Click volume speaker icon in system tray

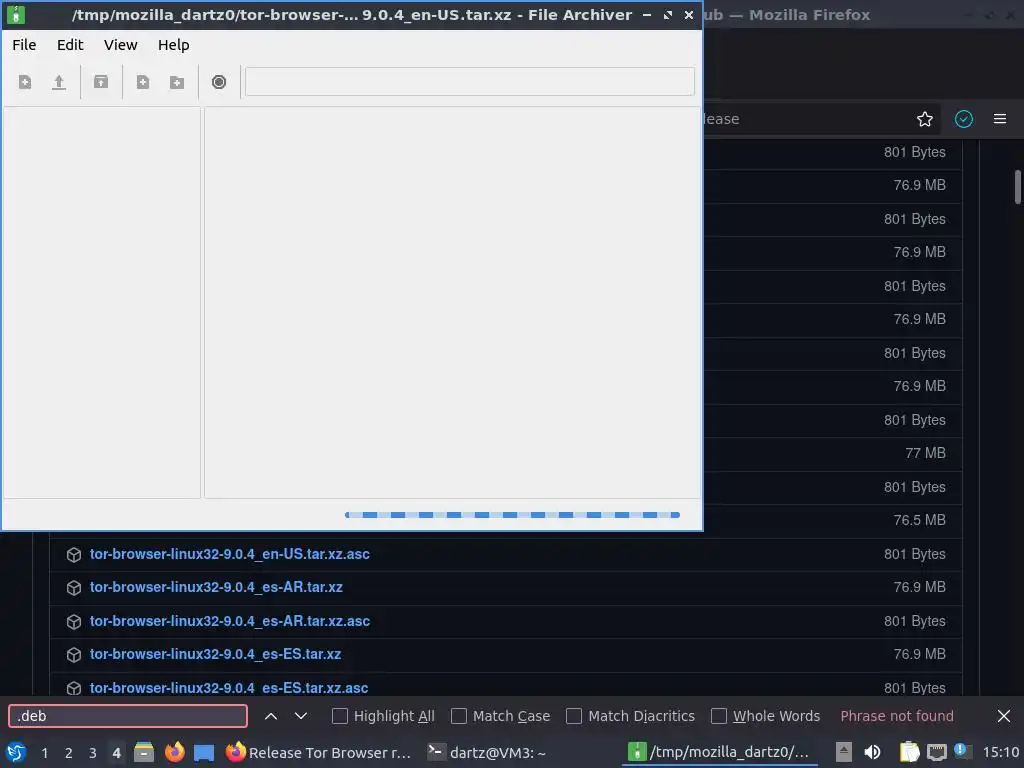click(872, 752)
